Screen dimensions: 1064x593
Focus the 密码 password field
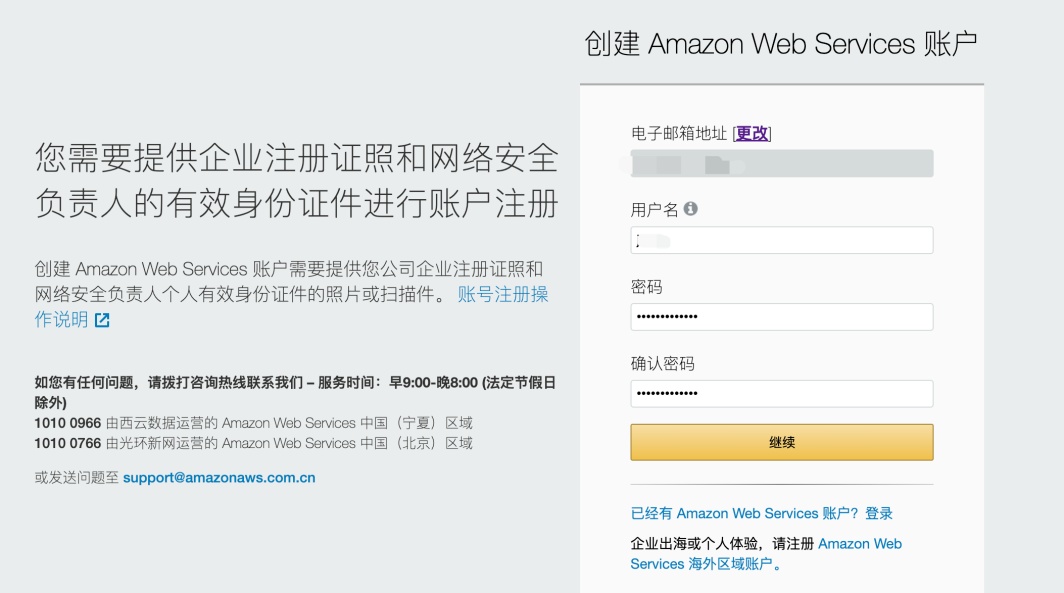(x=782, y=317)
